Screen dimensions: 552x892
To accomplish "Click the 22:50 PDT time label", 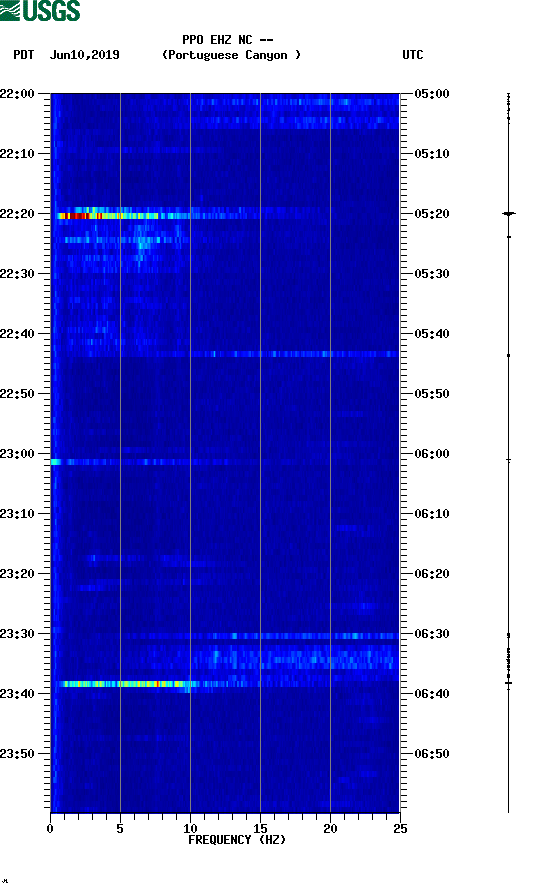I will [17, 394].
